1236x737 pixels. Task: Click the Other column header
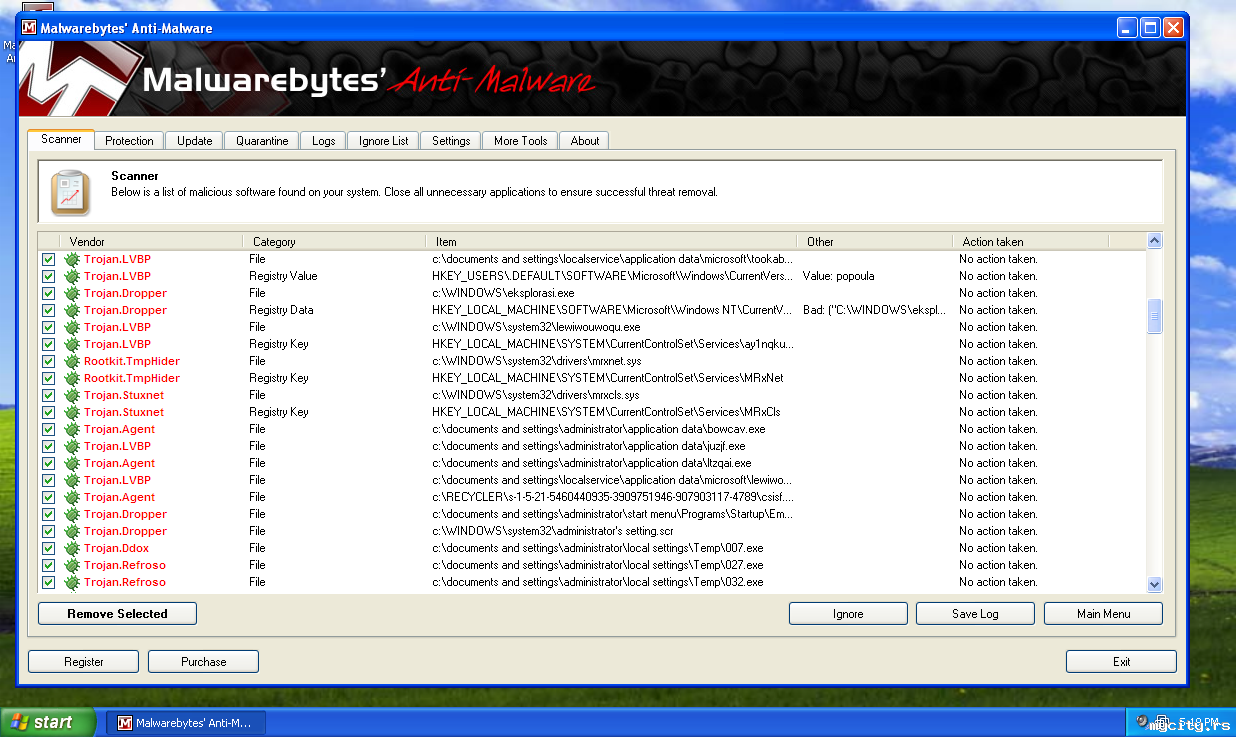click(x=874, y=241)
